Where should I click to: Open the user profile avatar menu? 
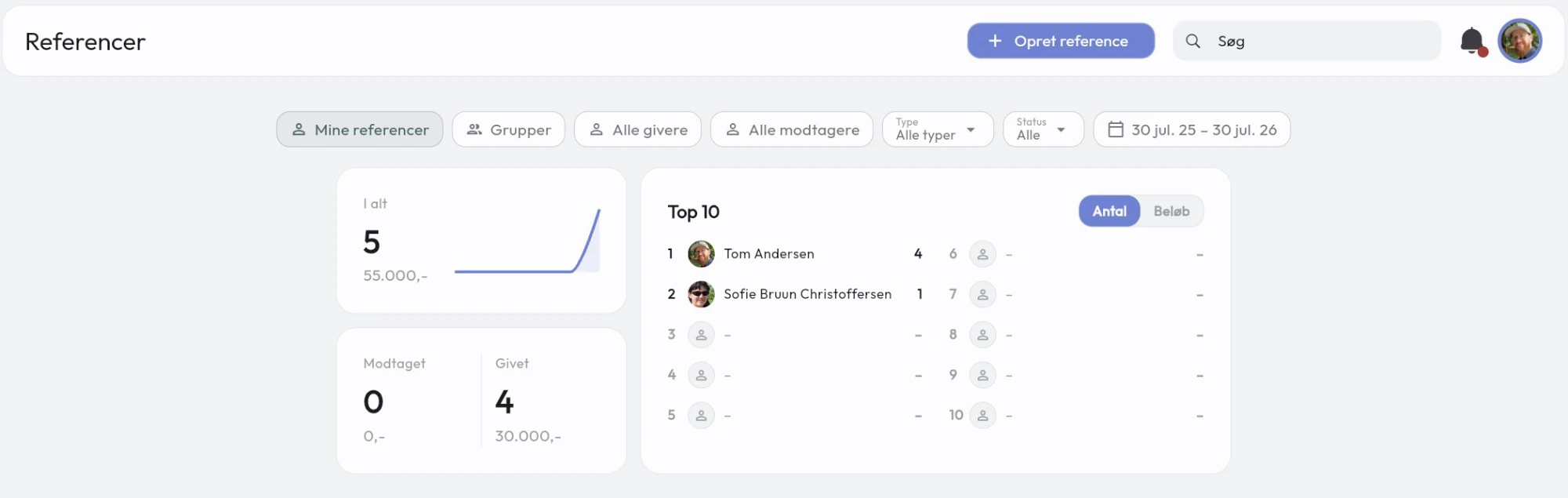1519,41
